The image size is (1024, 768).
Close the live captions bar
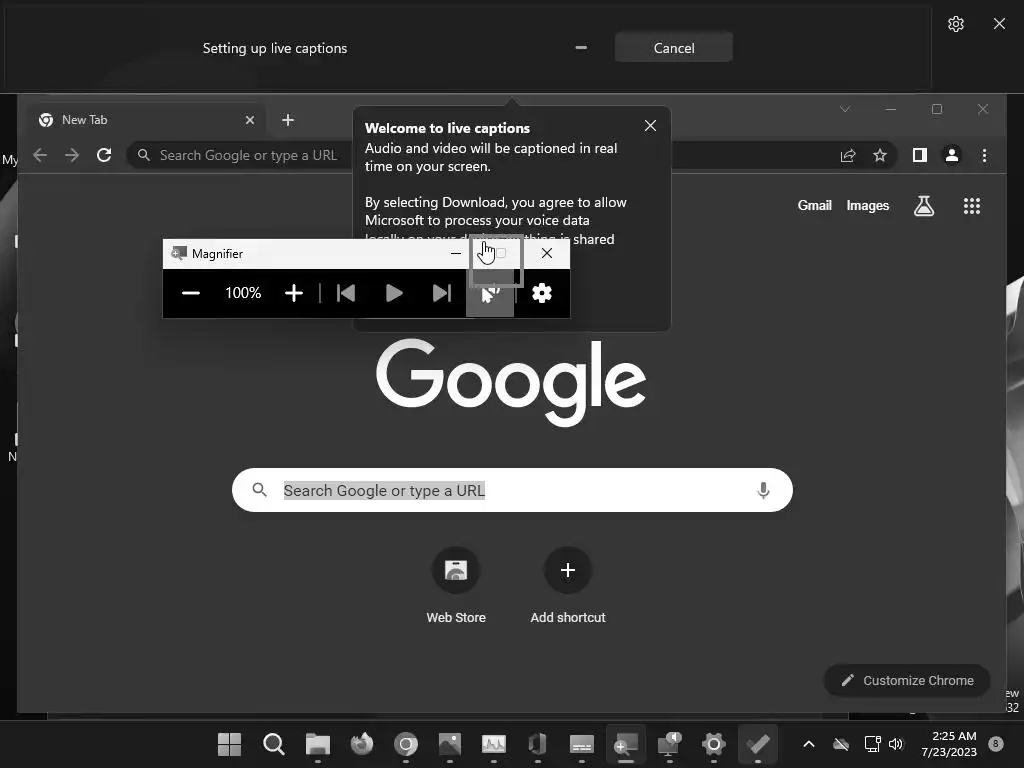click(x=999, y=24)
